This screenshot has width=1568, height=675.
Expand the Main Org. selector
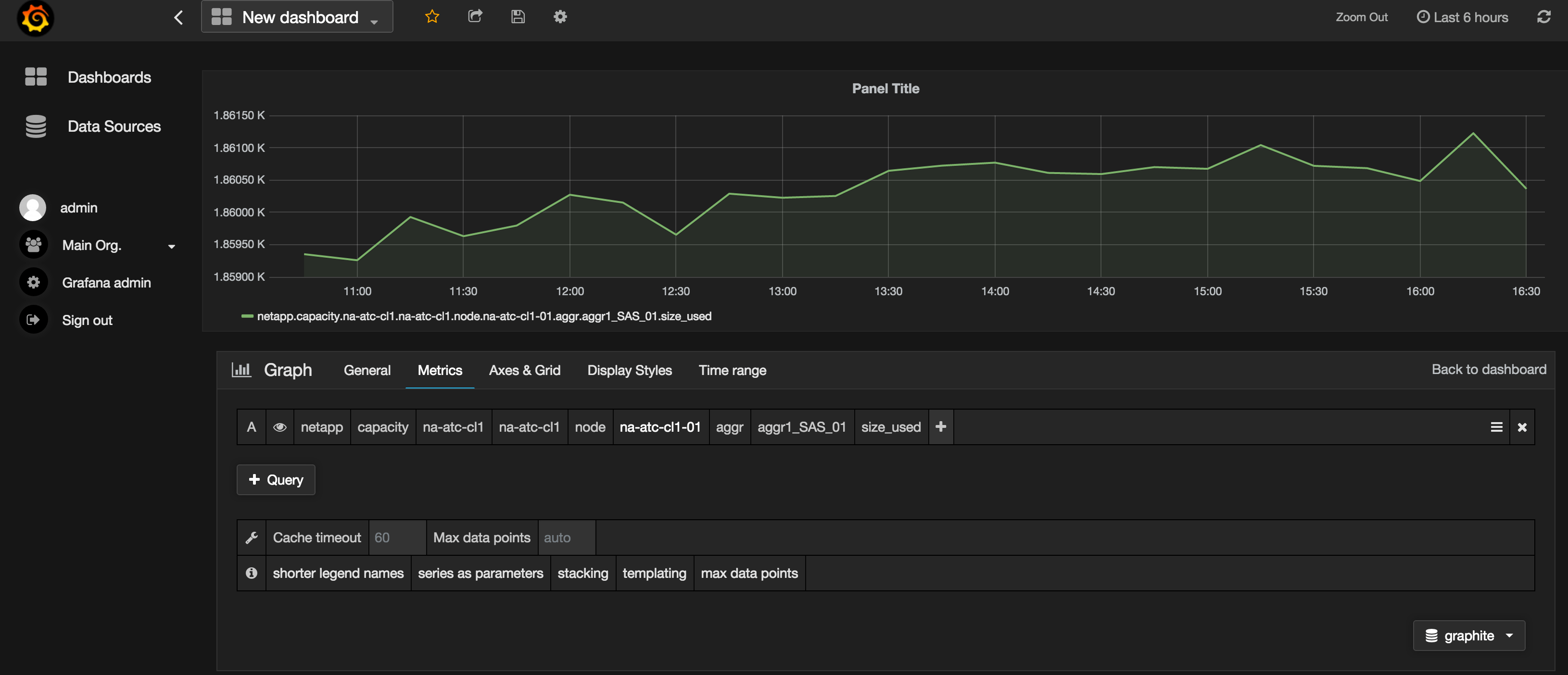tap(171, 245)
